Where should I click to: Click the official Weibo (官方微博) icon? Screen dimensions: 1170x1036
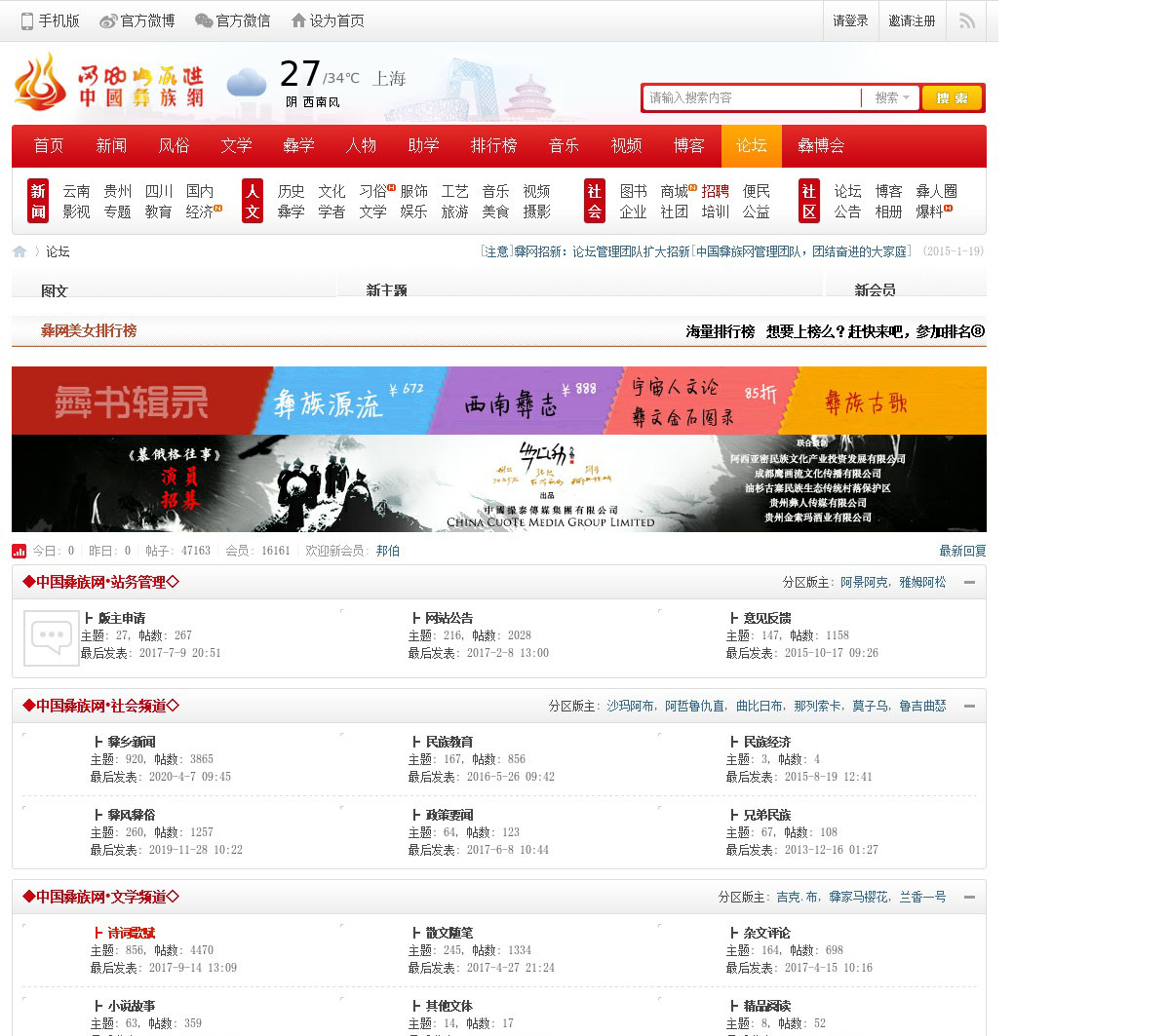tap(109, 20)
